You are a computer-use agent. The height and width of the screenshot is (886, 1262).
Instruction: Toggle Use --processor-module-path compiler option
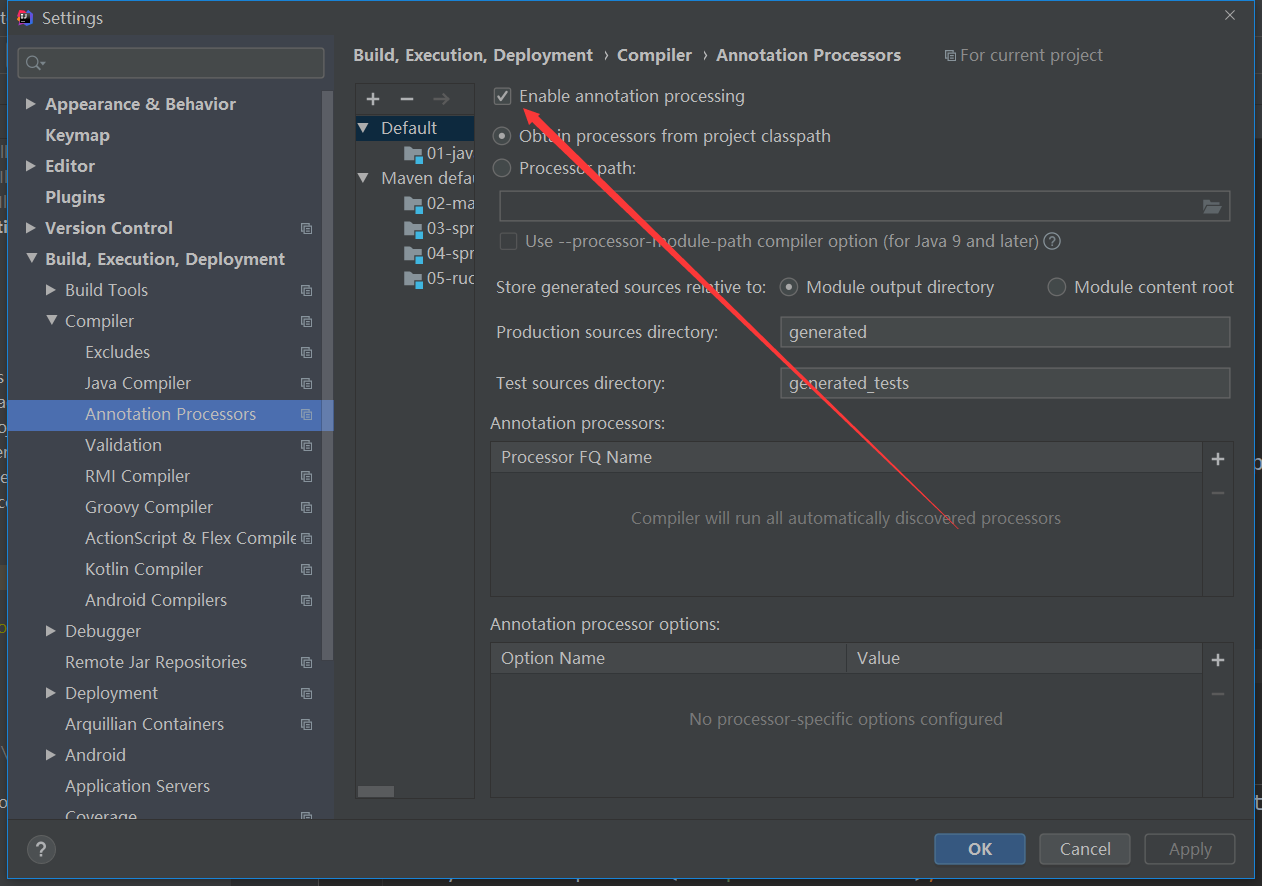coord(508,241)
